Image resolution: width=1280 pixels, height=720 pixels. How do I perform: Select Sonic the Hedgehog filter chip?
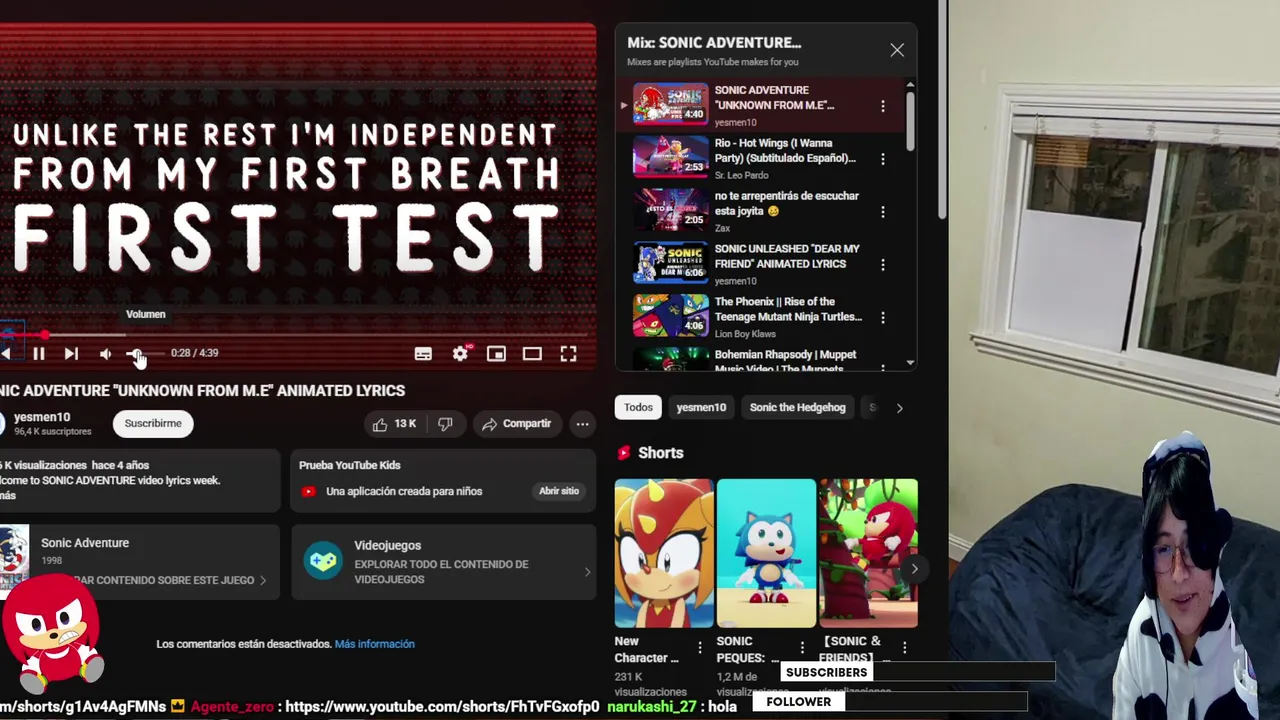[797, 407]
